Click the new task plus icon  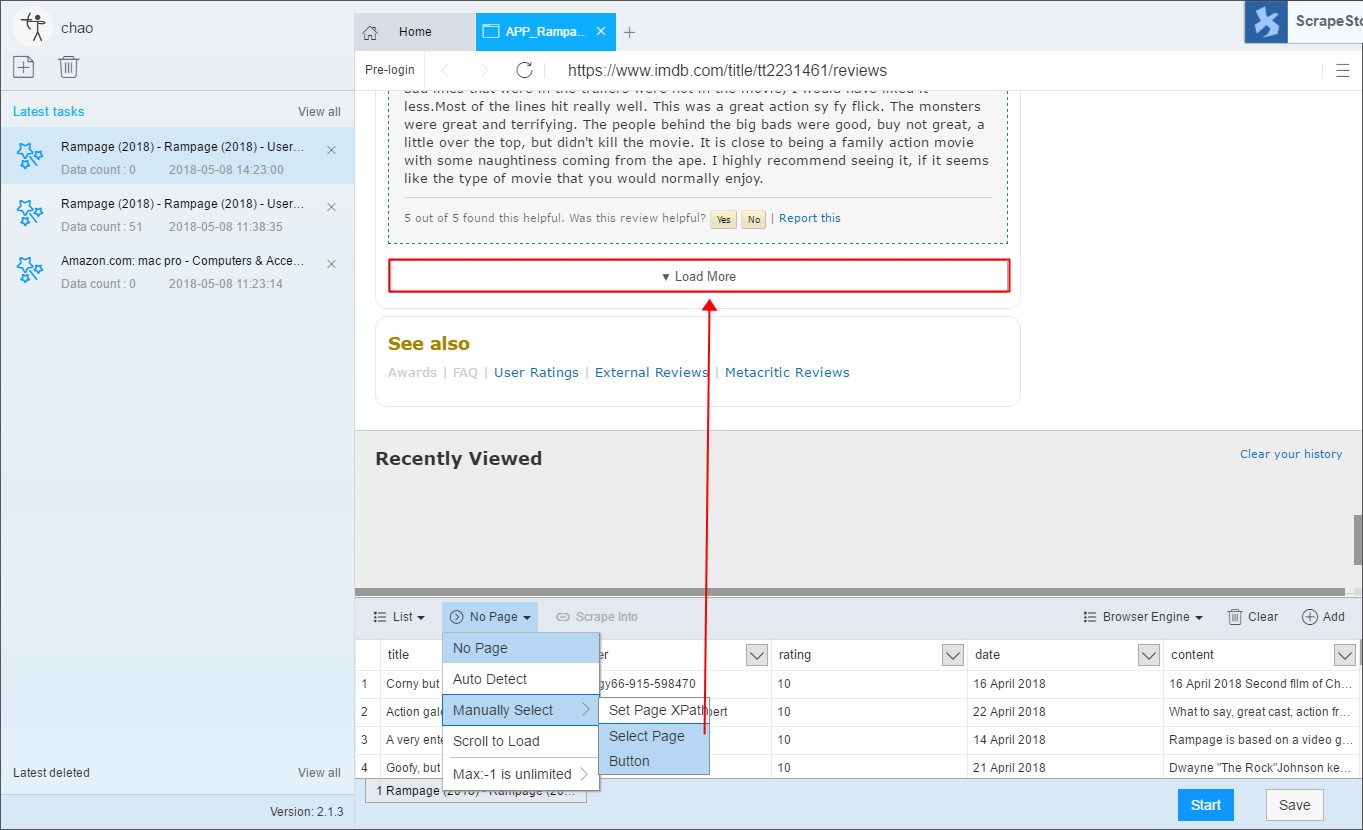pyautogui.click(x=23, y=67)
